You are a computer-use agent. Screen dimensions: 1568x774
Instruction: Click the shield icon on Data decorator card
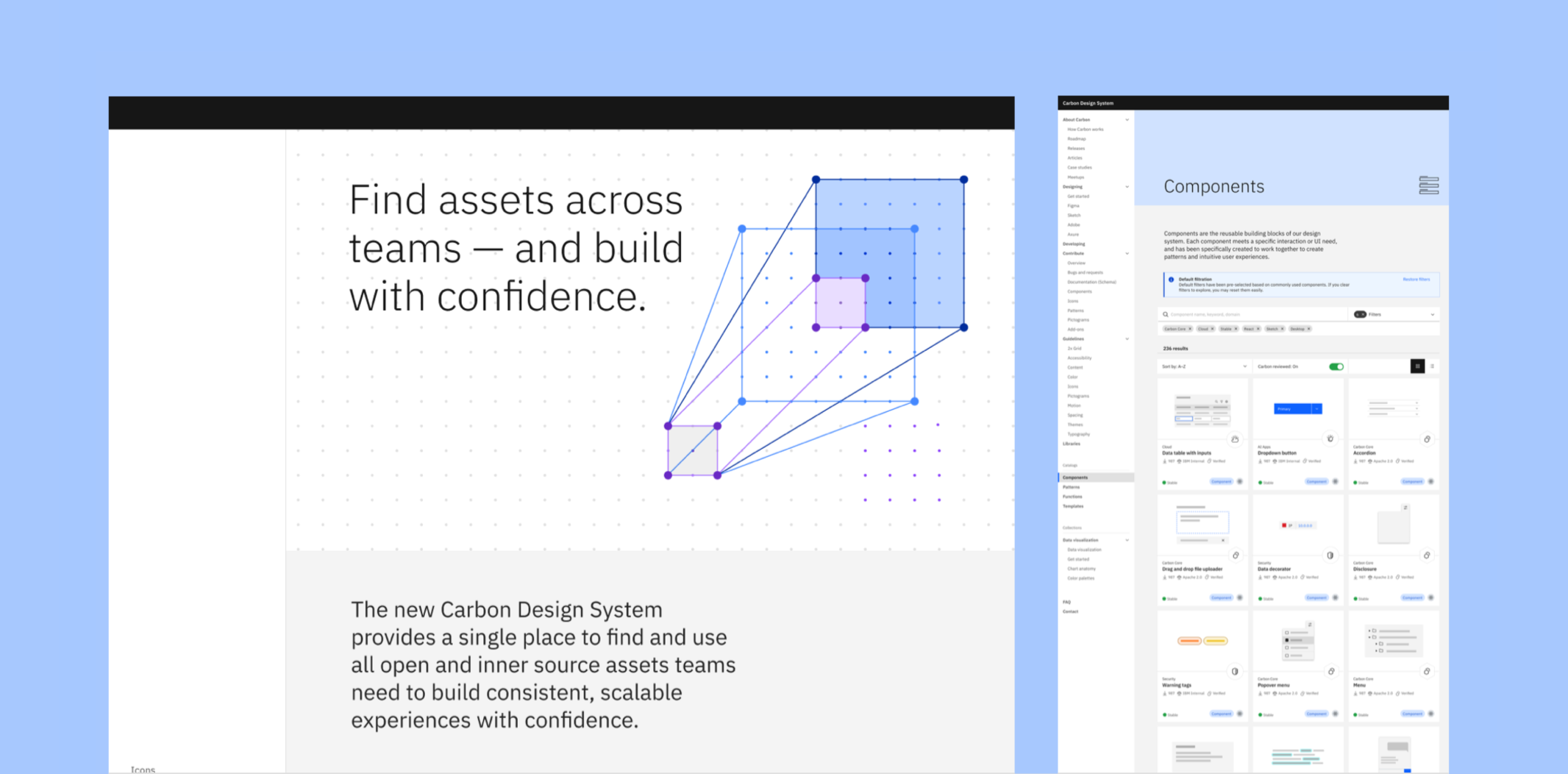coord(1330,555)
